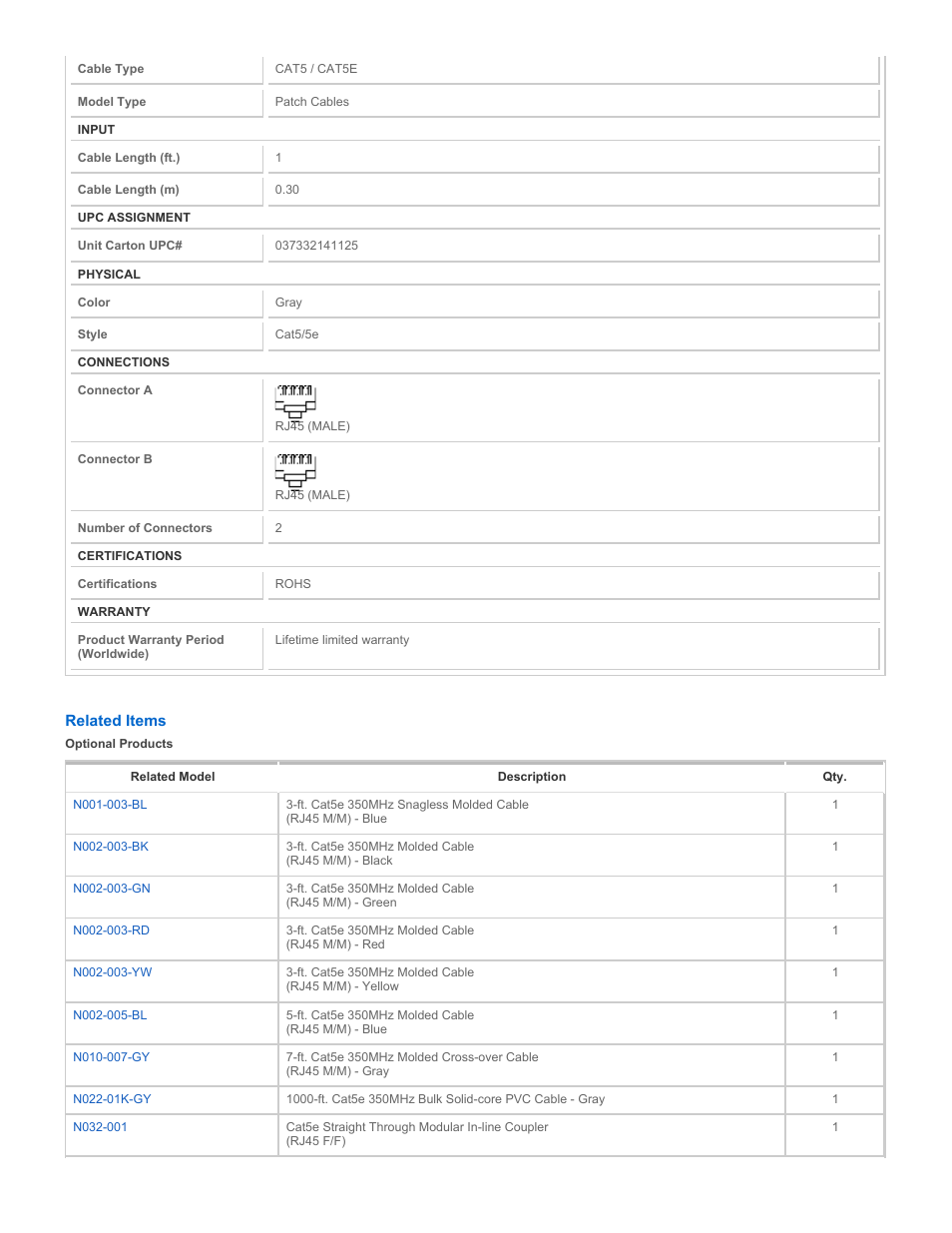Click the Connector A label
This screenshot has height=1233, width=952.
(x=115, y=390)
